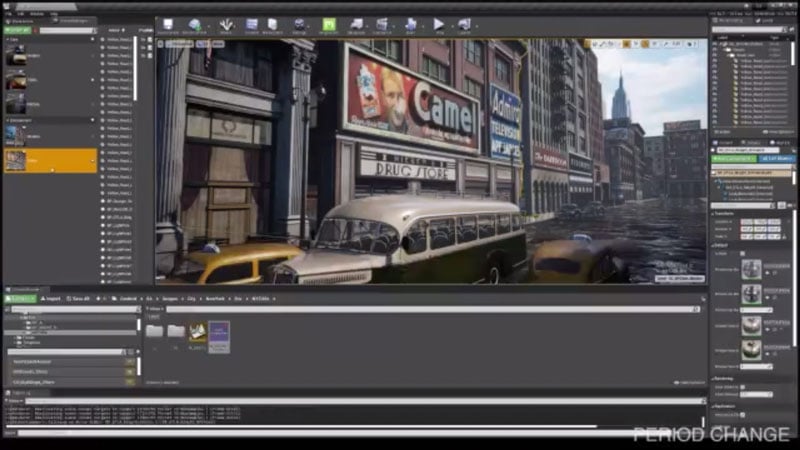Collapse the Default section in Details

tap(713, 245)
